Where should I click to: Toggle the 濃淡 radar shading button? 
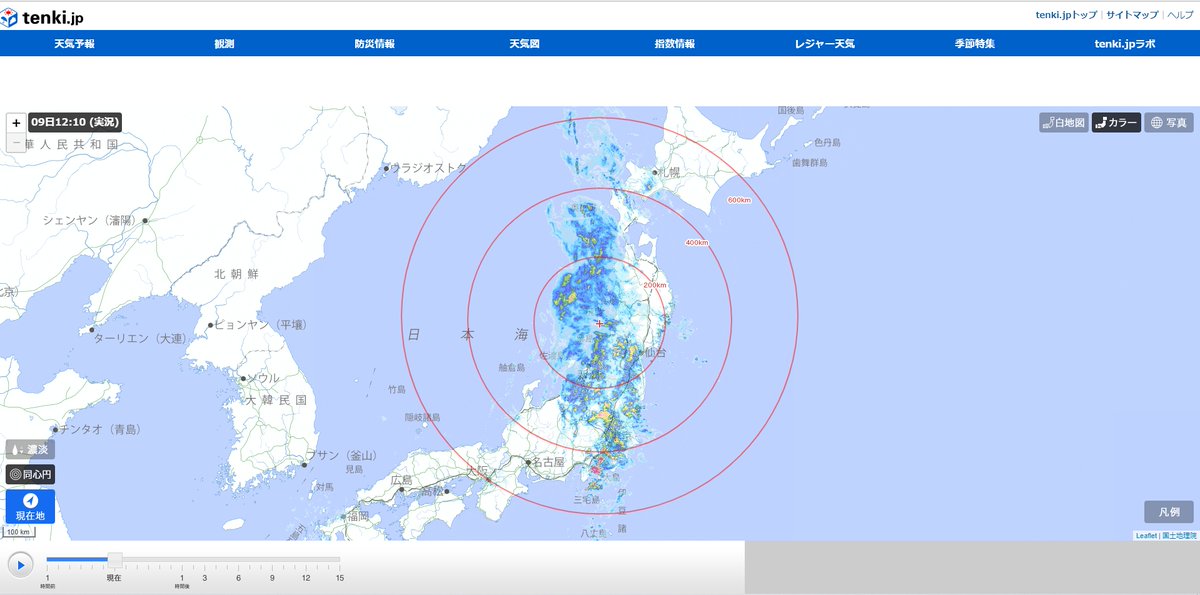(30, 449)
